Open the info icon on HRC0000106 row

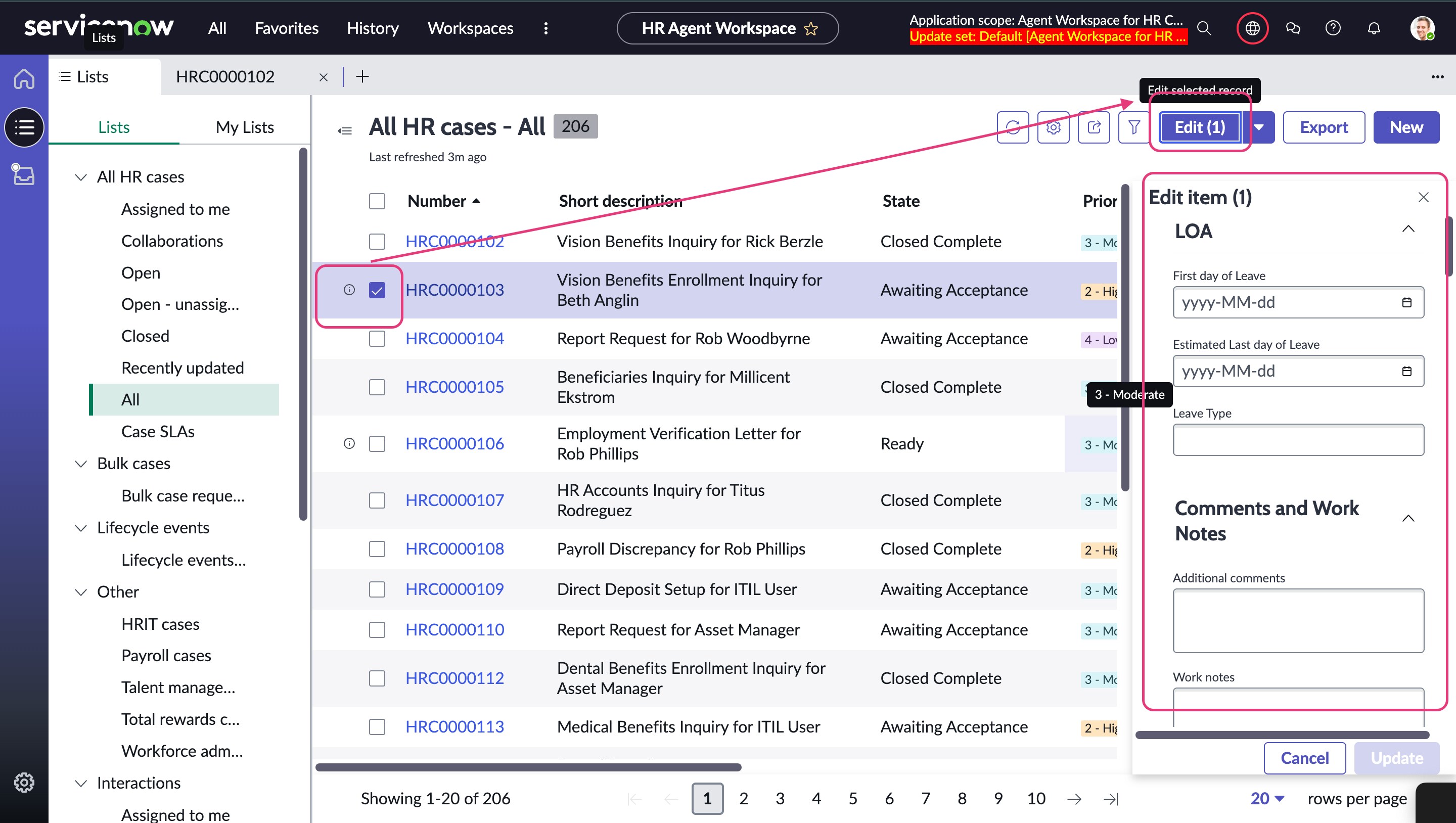349,443
